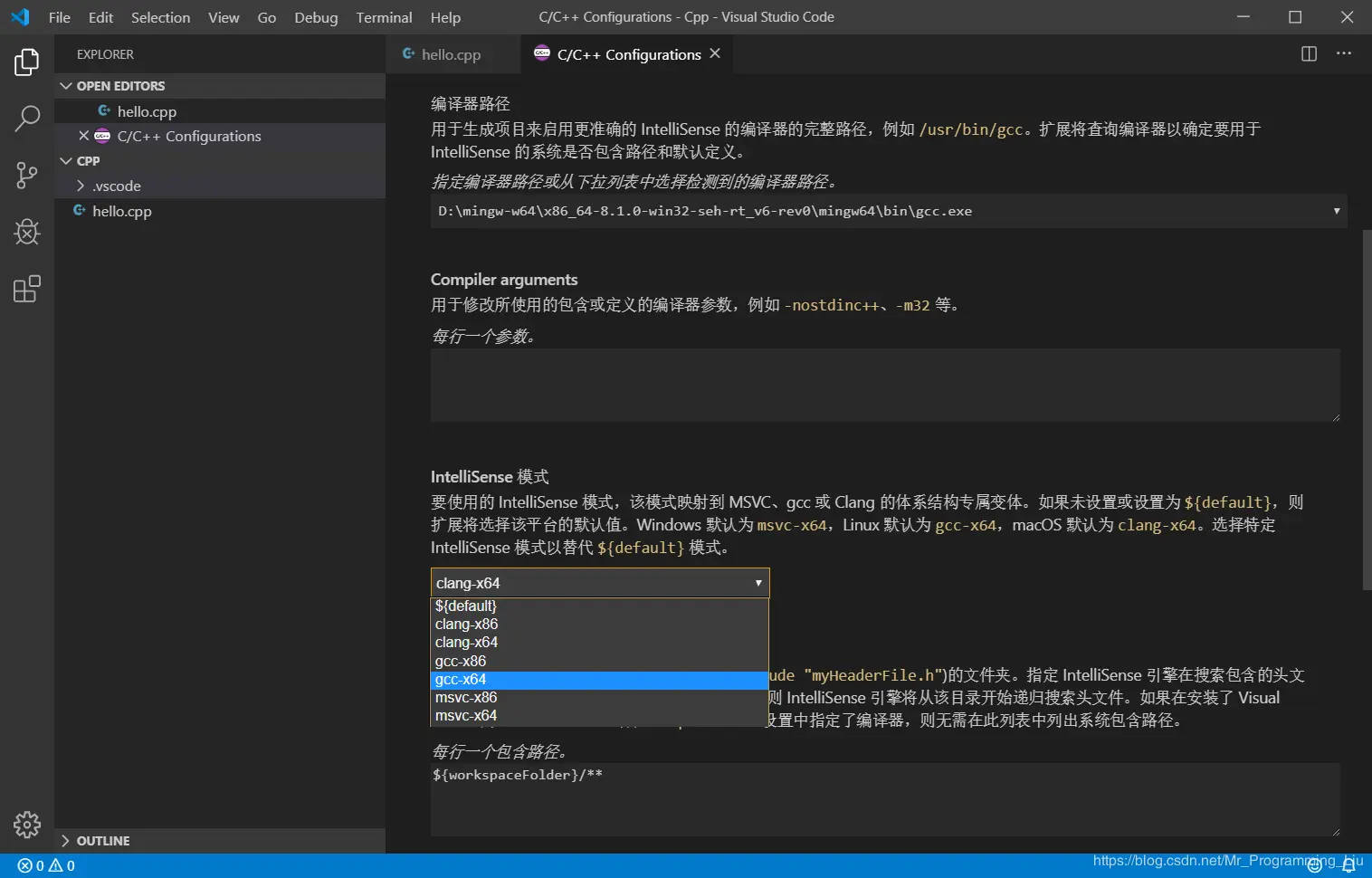1372x878 pixels.
Task: Open the Debug view in the activity bar
Action: click(x=27, y=232)
